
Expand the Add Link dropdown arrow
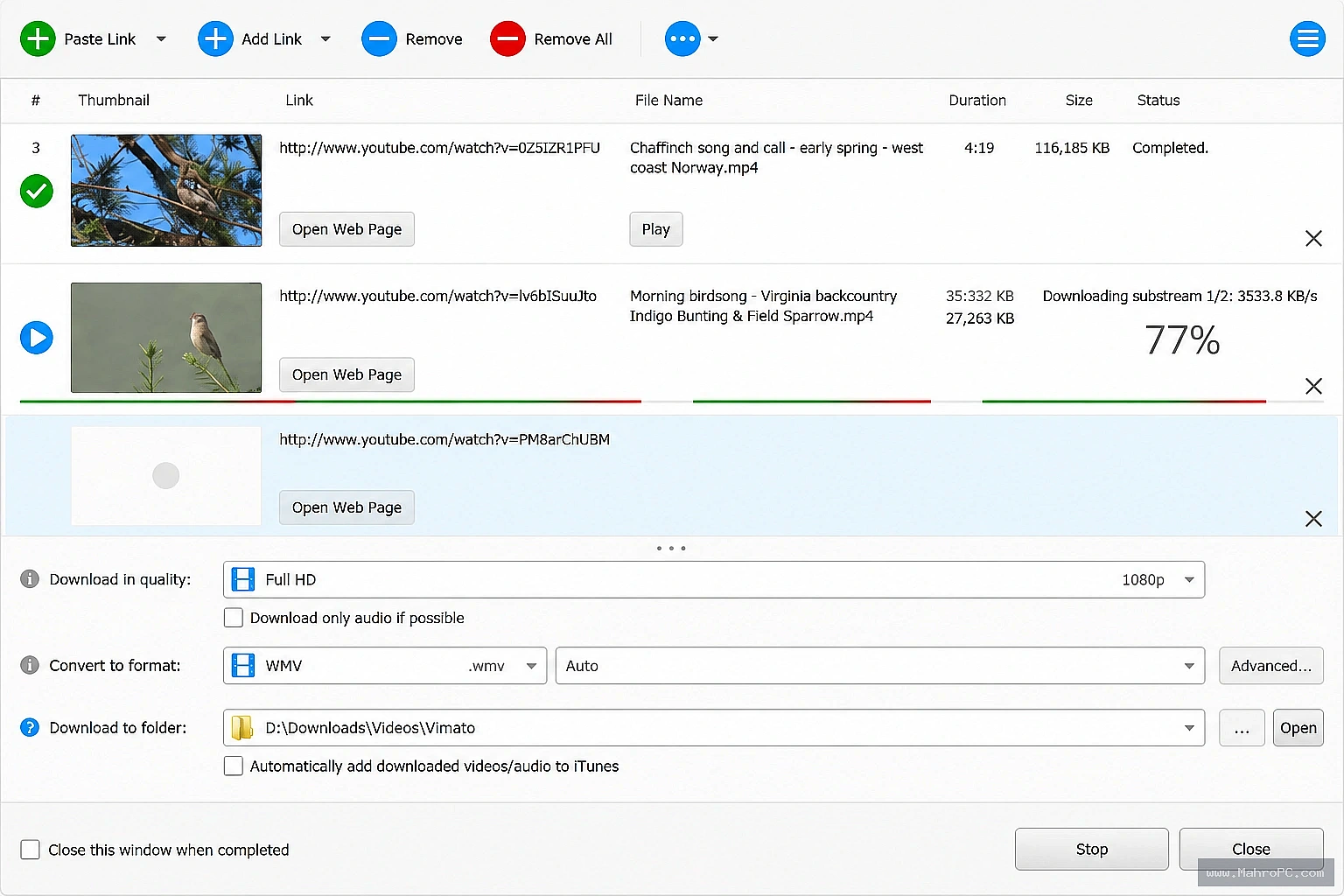click(x=325, y=38)
